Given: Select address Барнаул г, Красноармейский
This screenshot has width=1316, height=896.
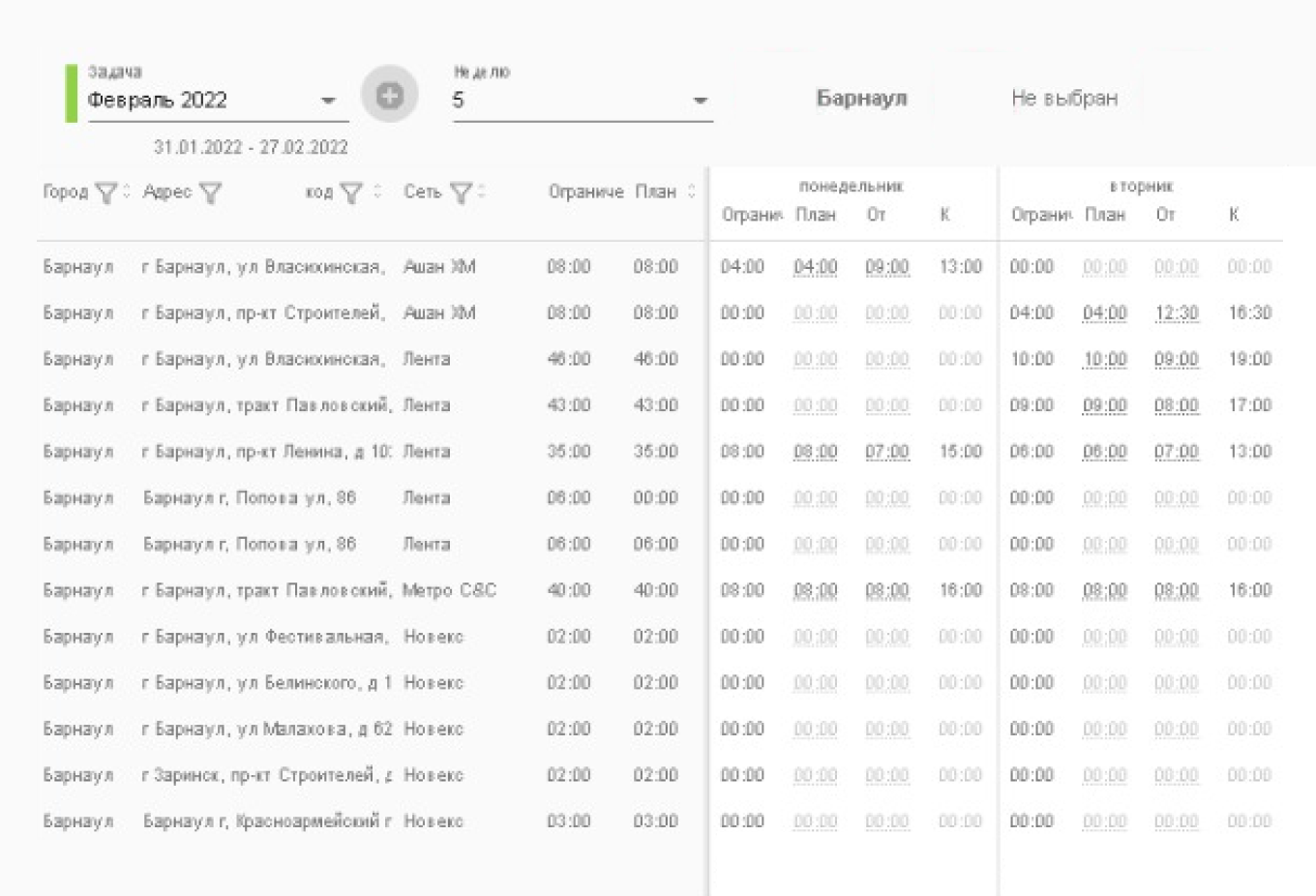Looking at the screenshot, I should 266,821.
